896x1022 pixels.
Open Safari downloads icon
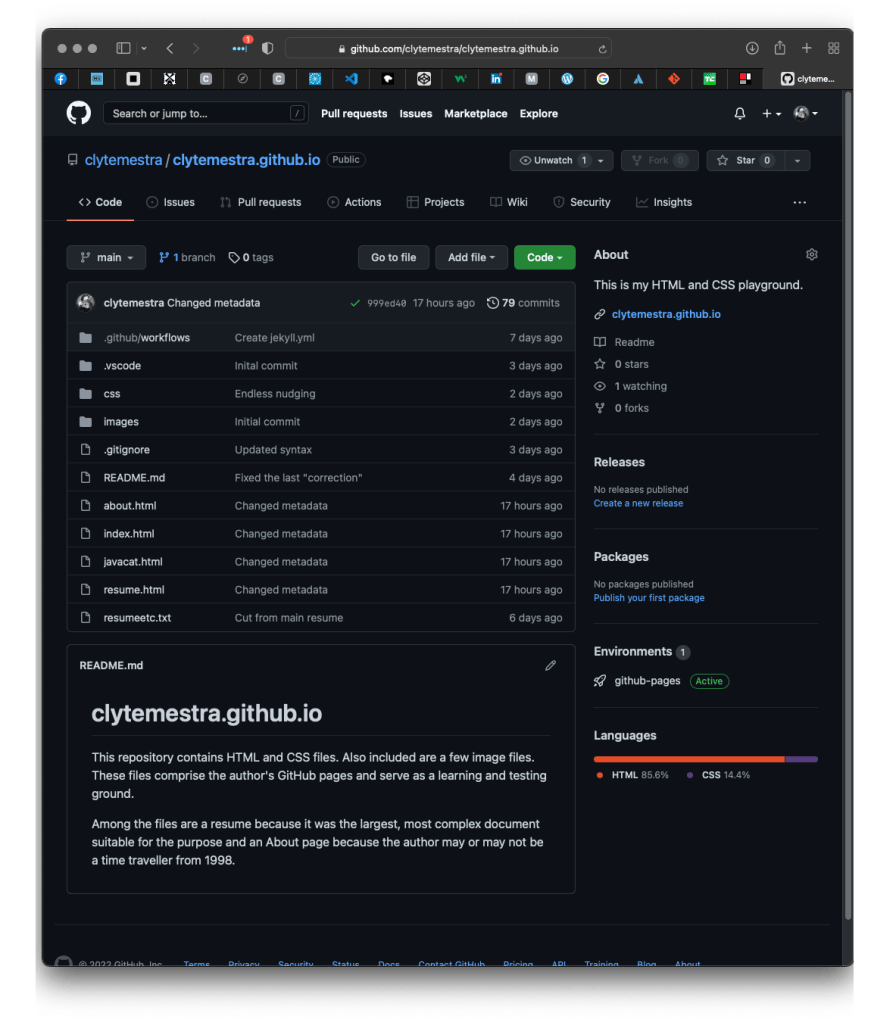(x=752, y=48)
